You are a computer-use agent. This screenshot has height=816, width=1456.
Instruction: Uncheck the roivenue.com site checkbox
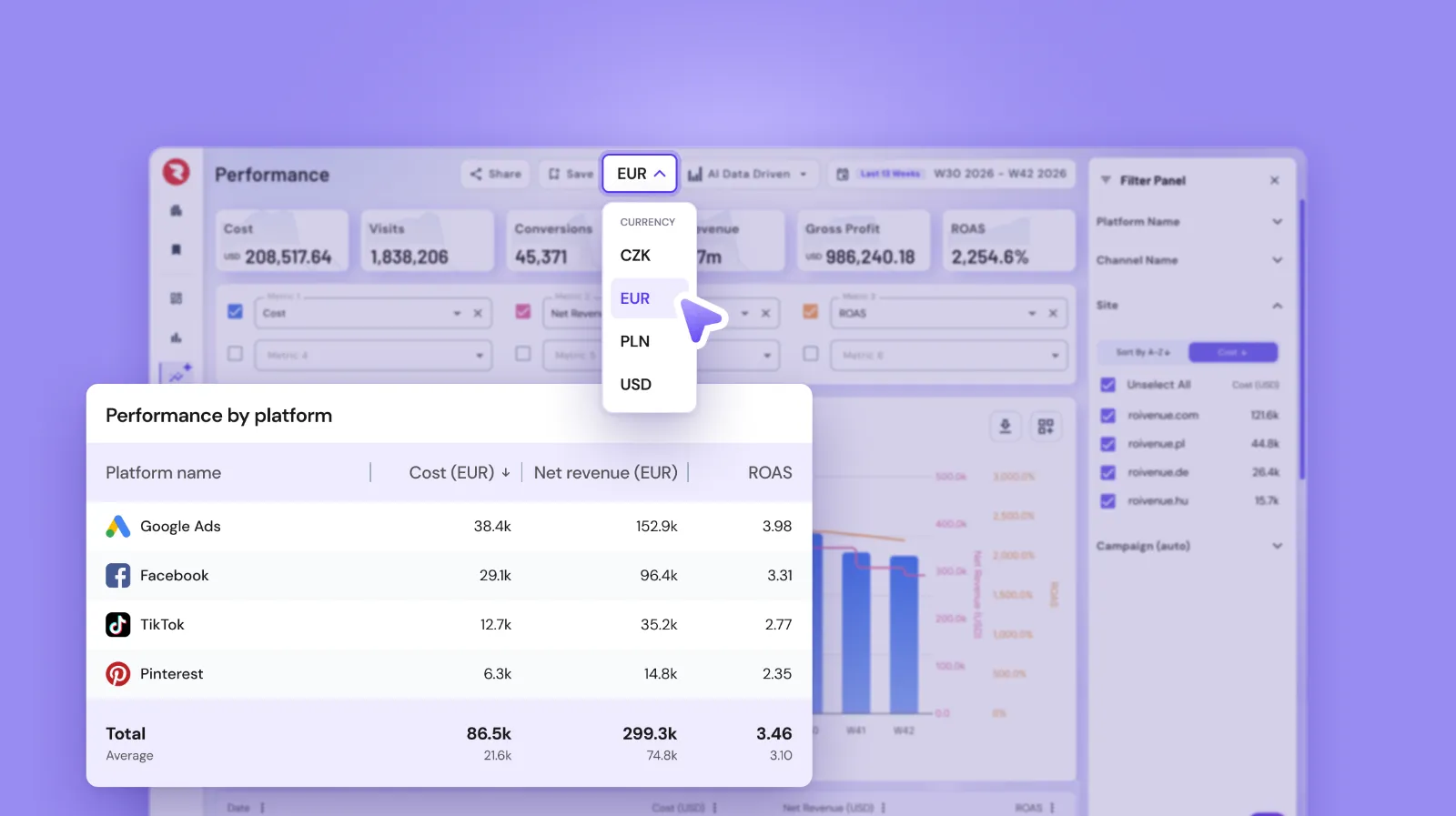[1108, 416]
